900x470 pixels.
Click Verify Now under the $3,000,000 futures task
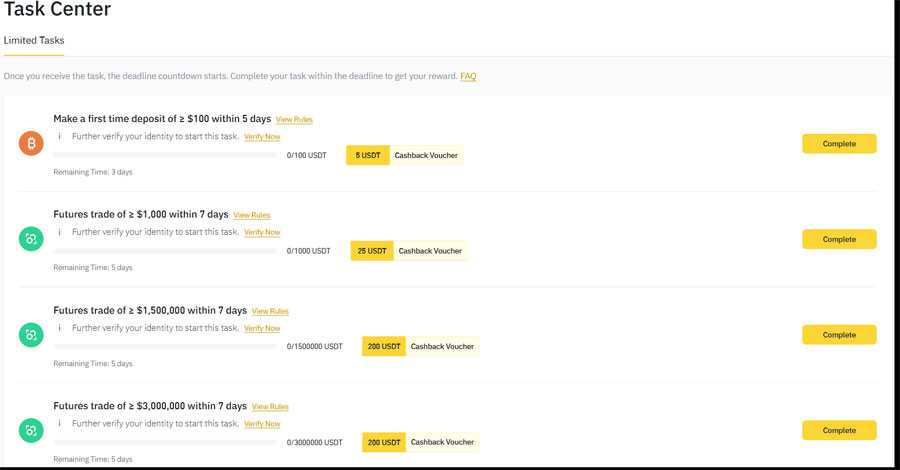click(262, 424)
